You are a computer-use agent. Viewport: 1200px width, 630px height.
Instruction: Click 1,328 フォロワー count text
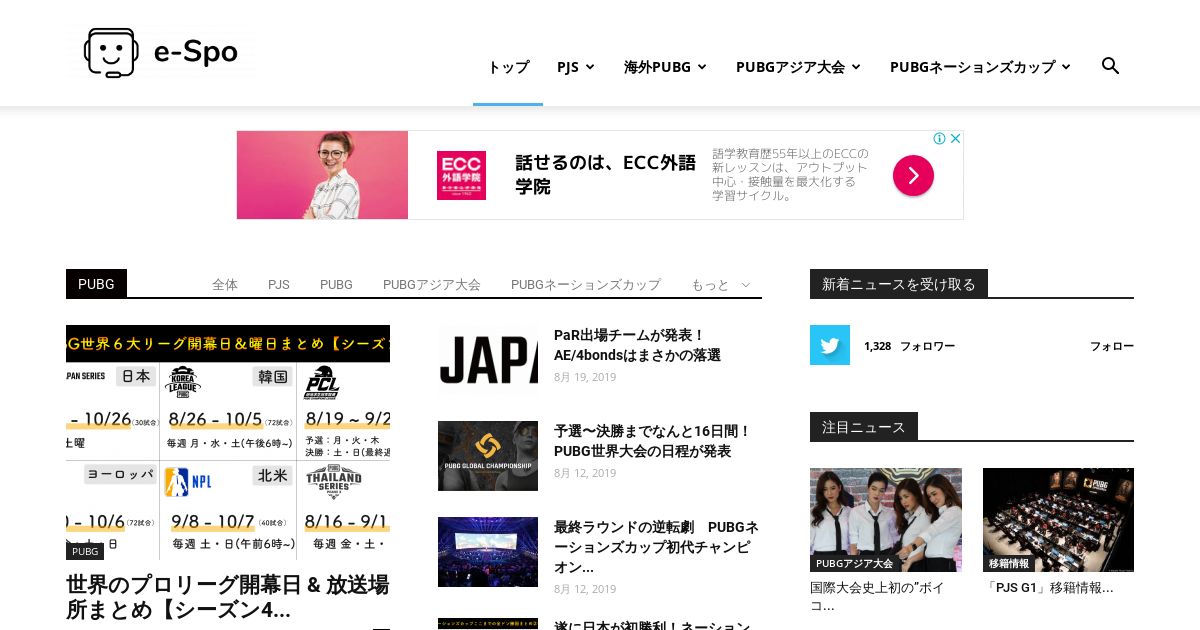click(x=909, y=346)
